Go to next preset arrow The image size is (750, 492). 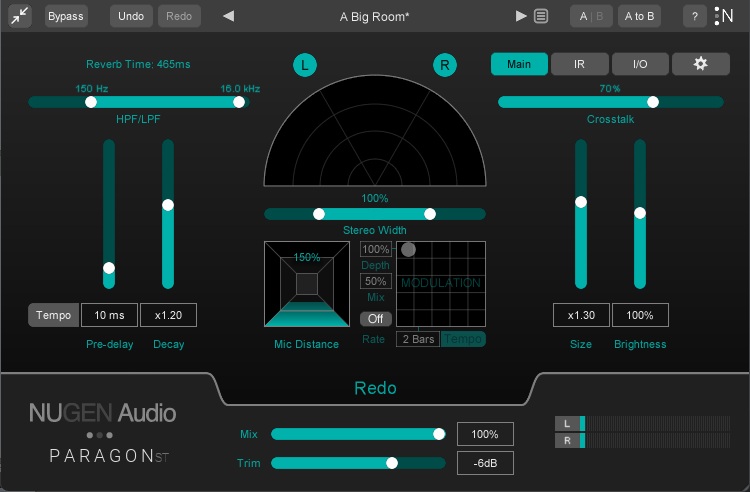(521, 17)
